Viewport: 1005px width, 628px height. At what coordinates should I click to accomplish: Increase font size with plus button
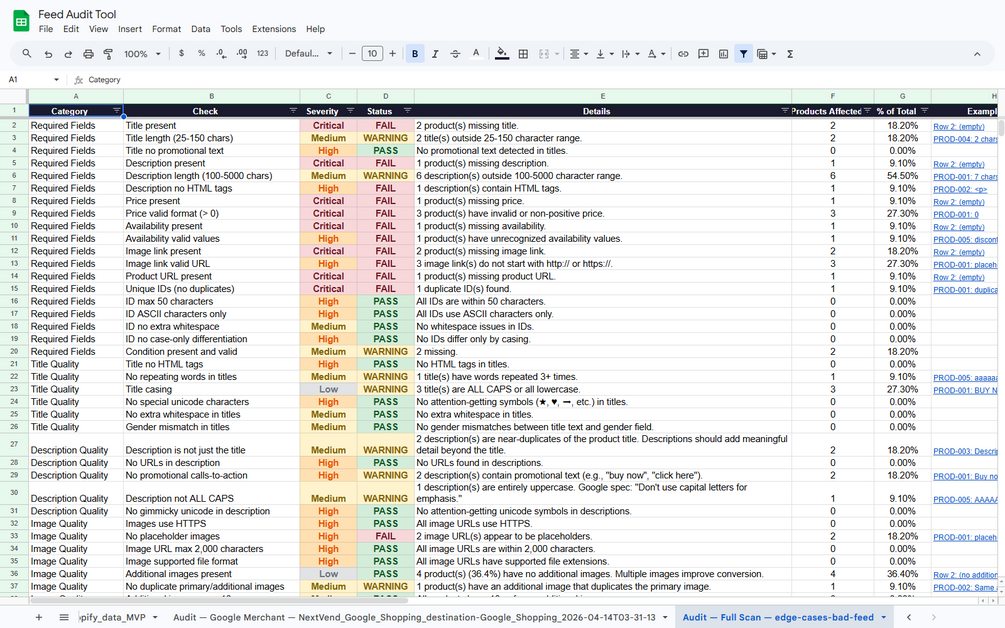(392, 54)
